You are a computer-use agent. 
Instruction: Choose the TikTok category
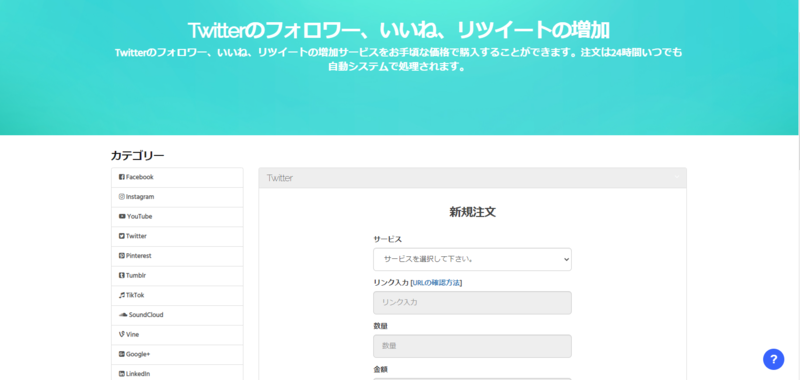pyautogui.click(x=177, y=295)
